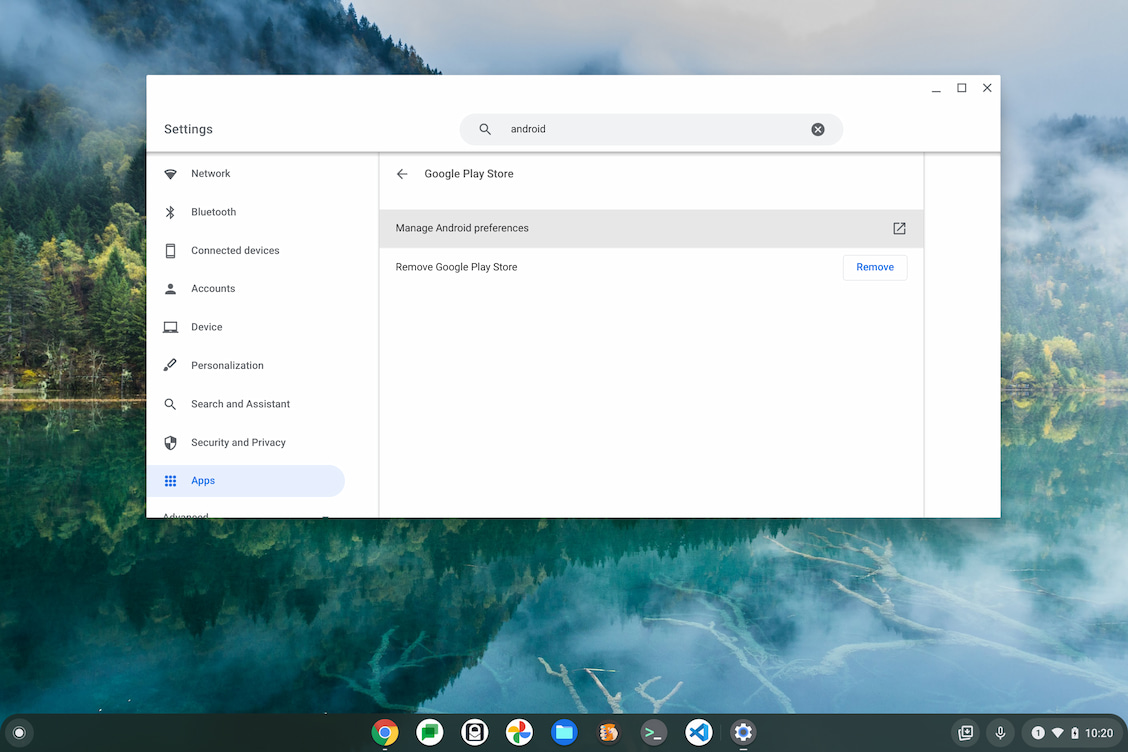Launch VS Code from the shelf

click(x=699, y=732)
